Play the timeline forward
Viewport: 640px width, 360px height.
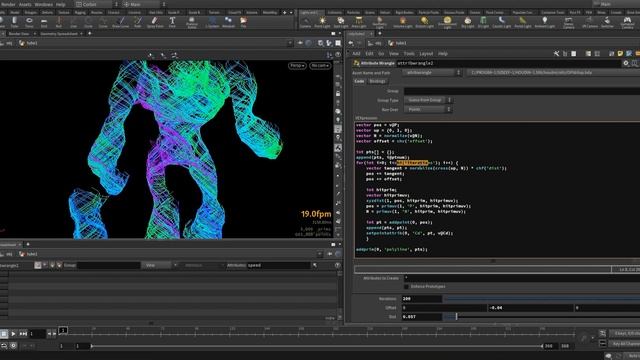(x=13, y=334)
